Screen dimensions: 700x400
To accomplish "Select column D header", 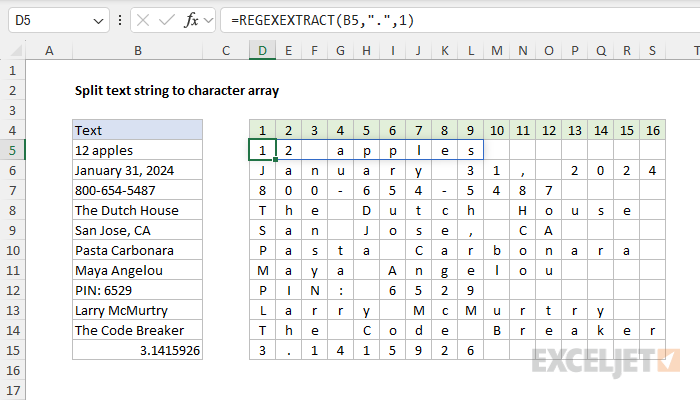I will [262, 50].
